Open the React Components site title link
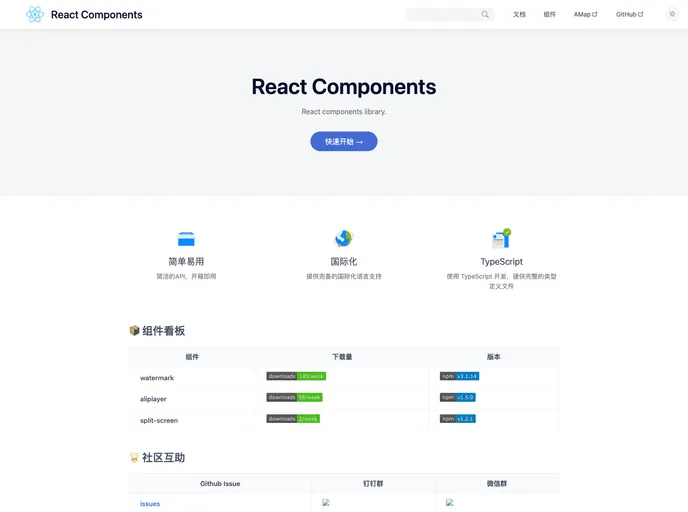This screenshot has width=688, height=512. pos(97,15)
